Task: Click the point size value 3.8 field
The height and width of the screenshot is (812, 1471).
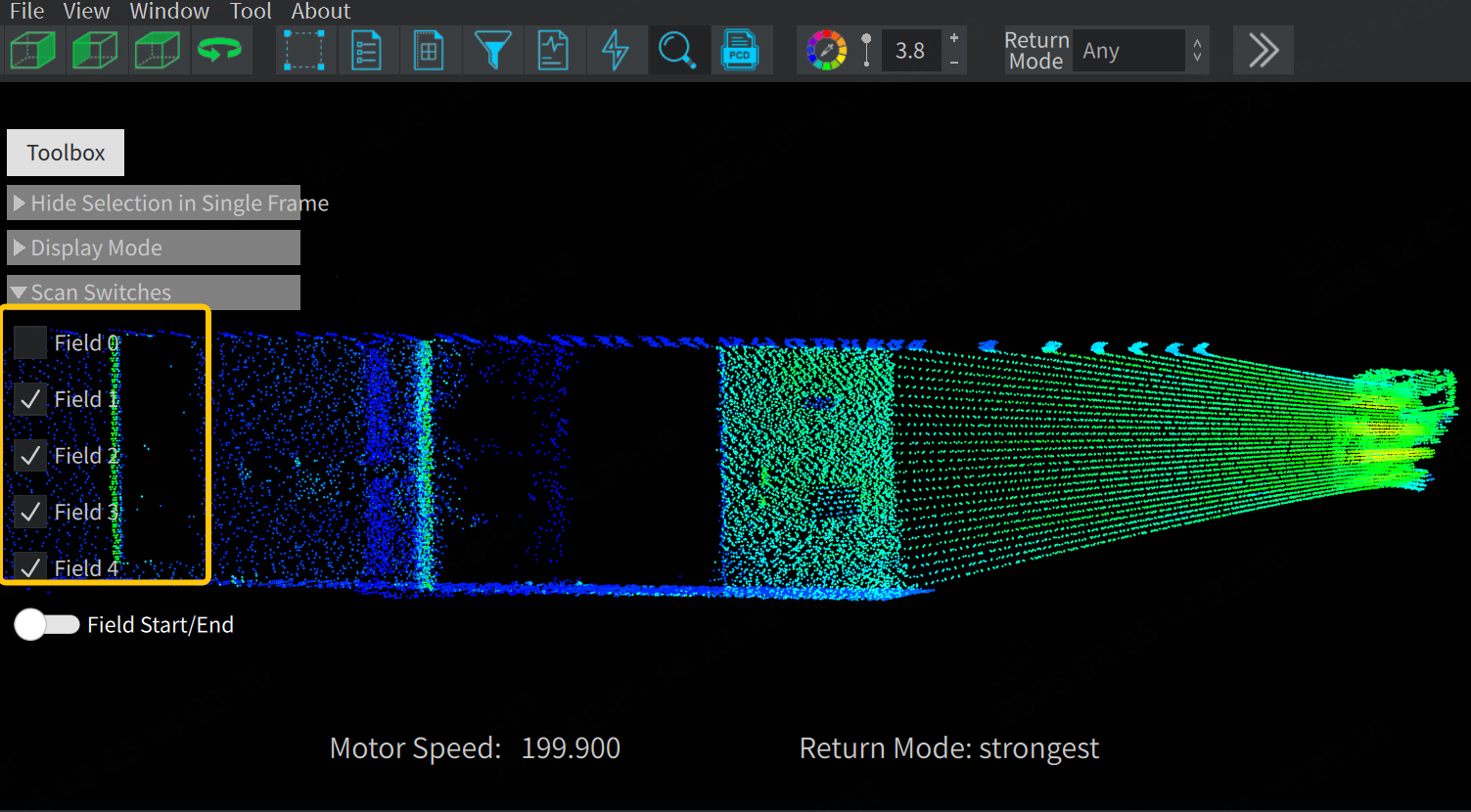Action: click(910, 51)
